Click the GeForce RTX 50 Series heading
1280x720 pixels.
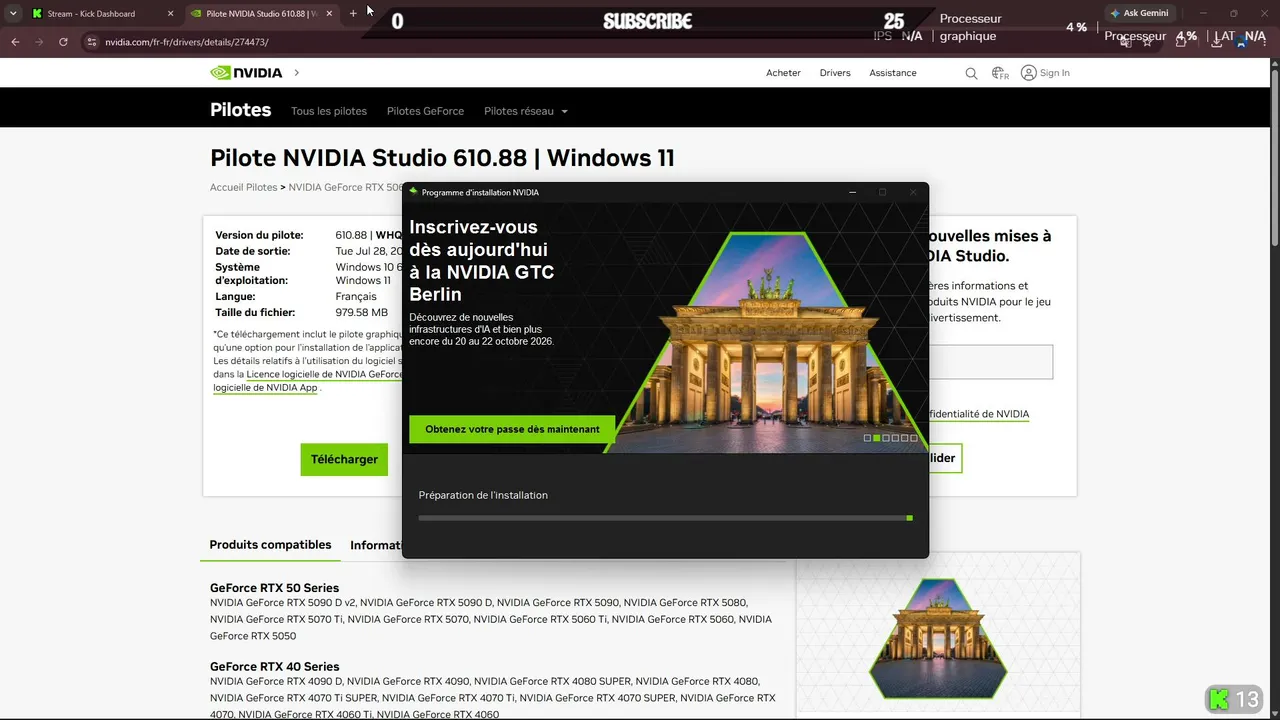[x=274, y=588]
